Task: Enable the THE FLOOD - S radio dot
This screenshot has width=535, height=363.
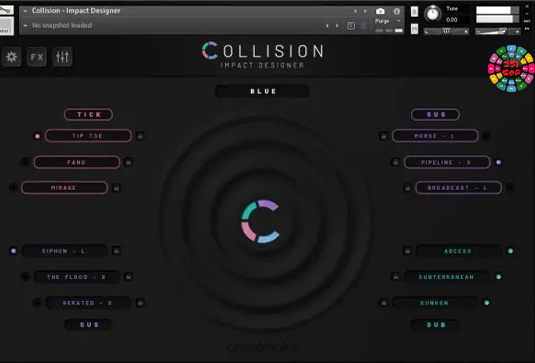Action: coord(25,277)
